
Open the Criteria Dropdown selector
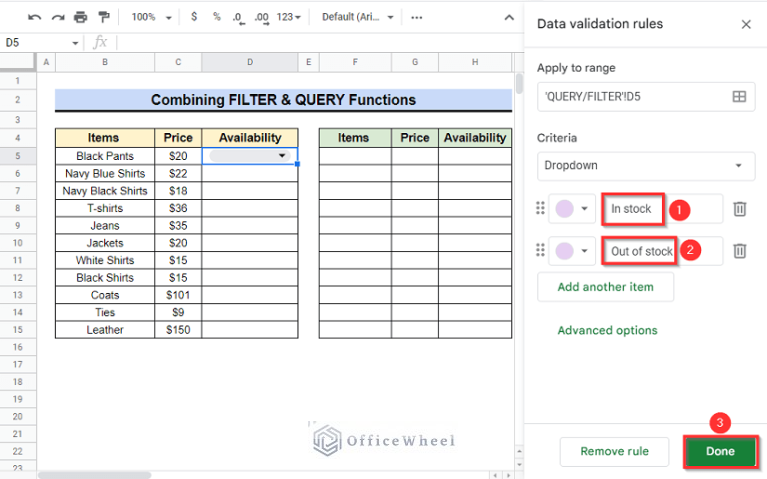pos(646,166)
